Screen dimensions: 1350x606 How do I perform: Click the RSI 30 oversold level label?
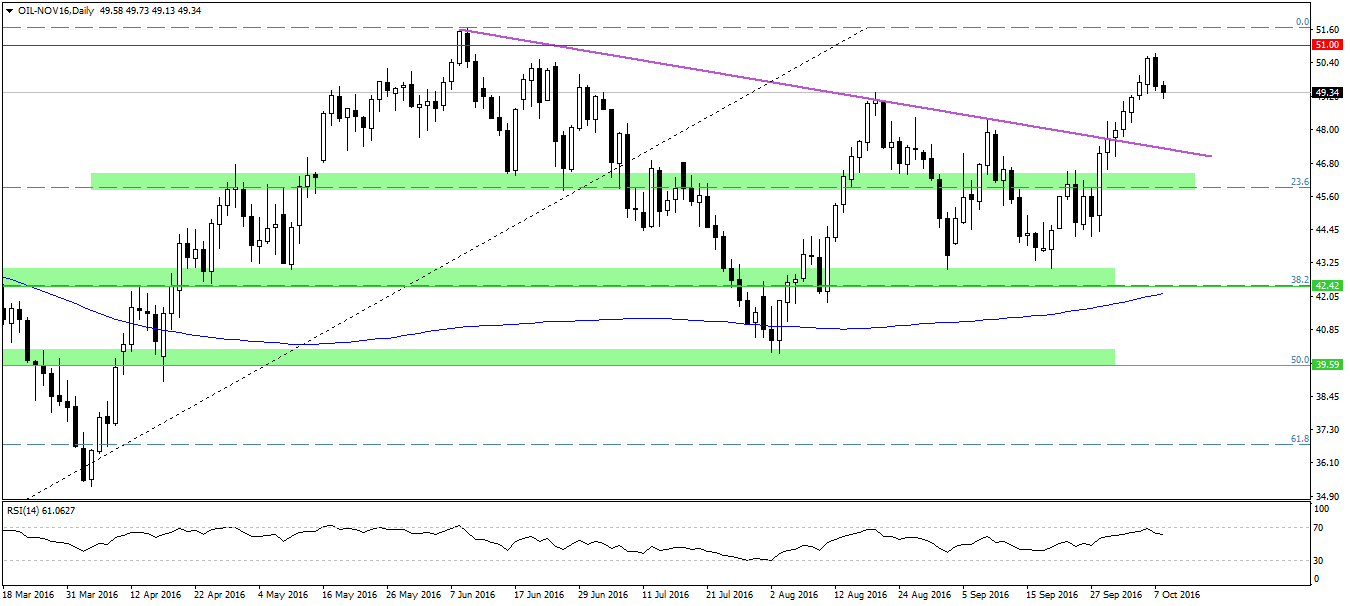pyautogui.click(x=1316, y=559)
